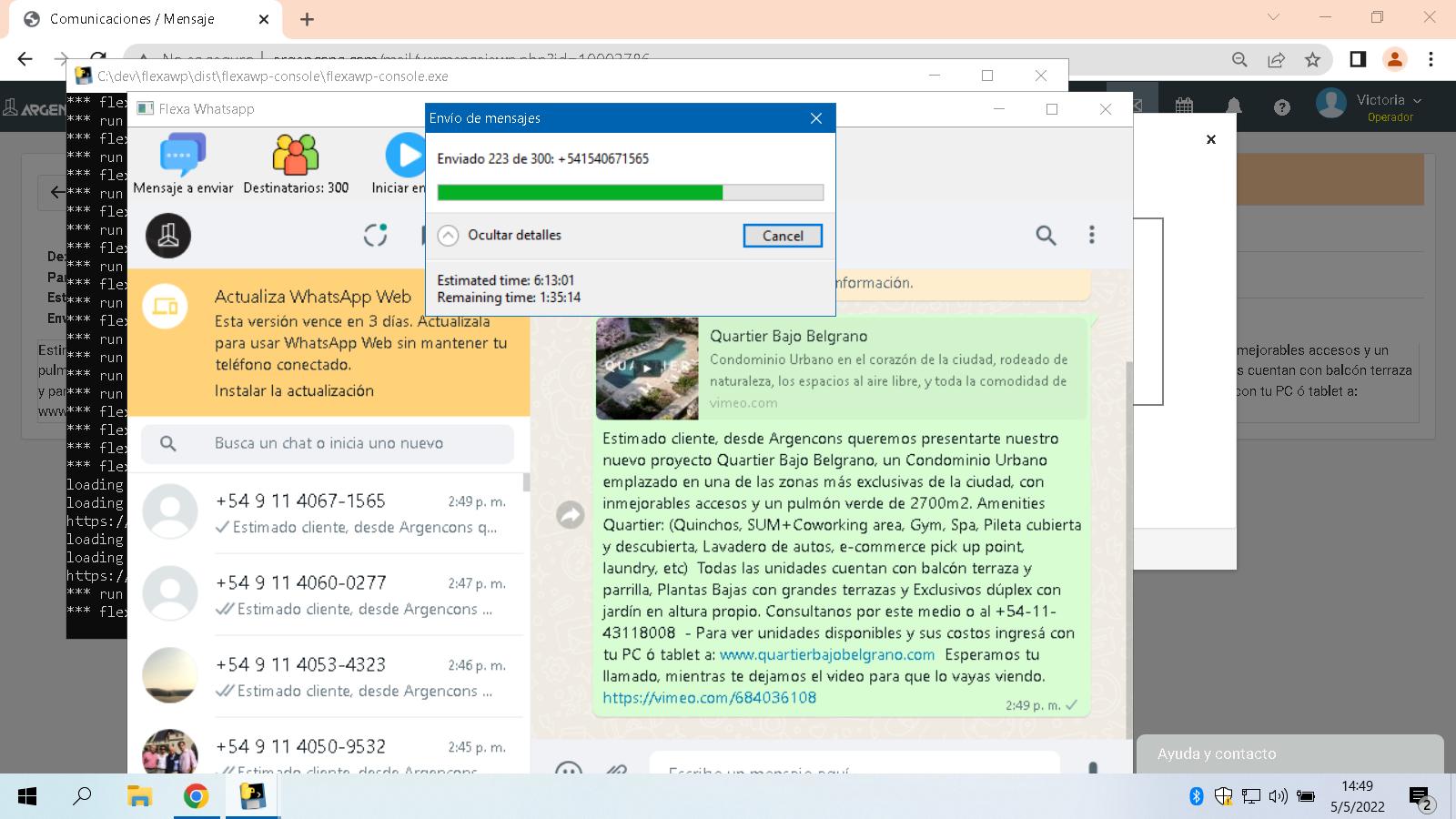Cancel the message sending dialog
This screenshot has height=819, width=1456.
[x=783, y=236]
